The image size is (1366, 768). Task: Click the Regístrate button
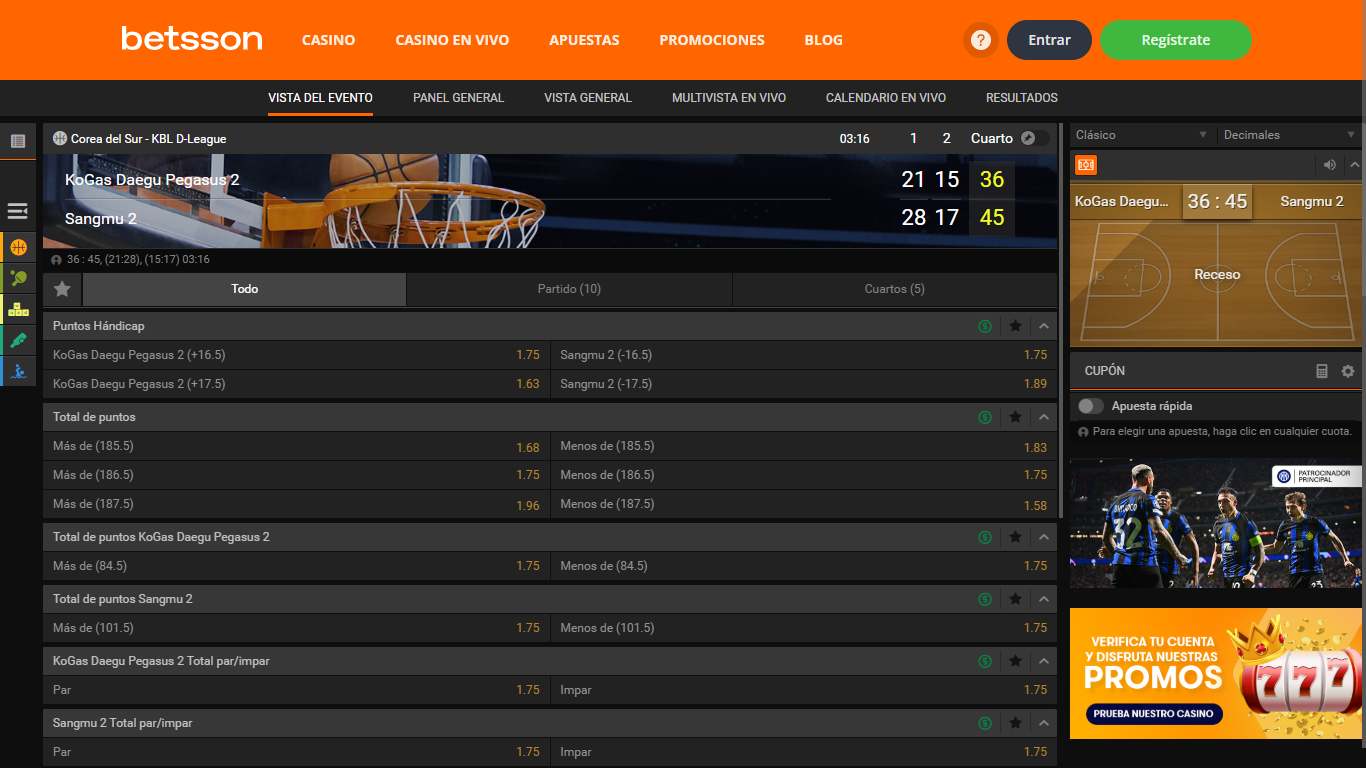(x=1176, y=40)
